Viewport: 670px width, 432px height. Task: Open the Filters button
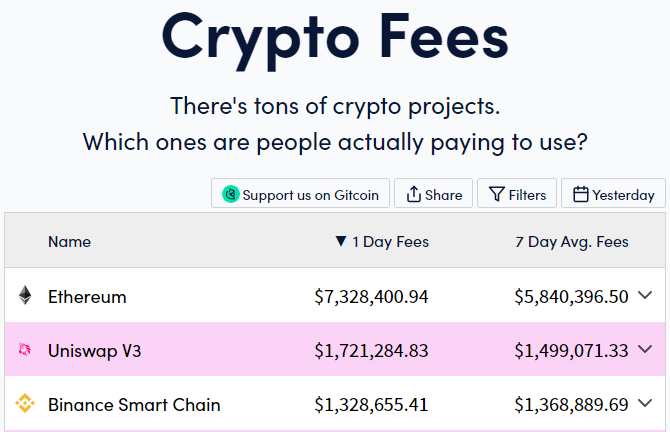tap(517, 195)
